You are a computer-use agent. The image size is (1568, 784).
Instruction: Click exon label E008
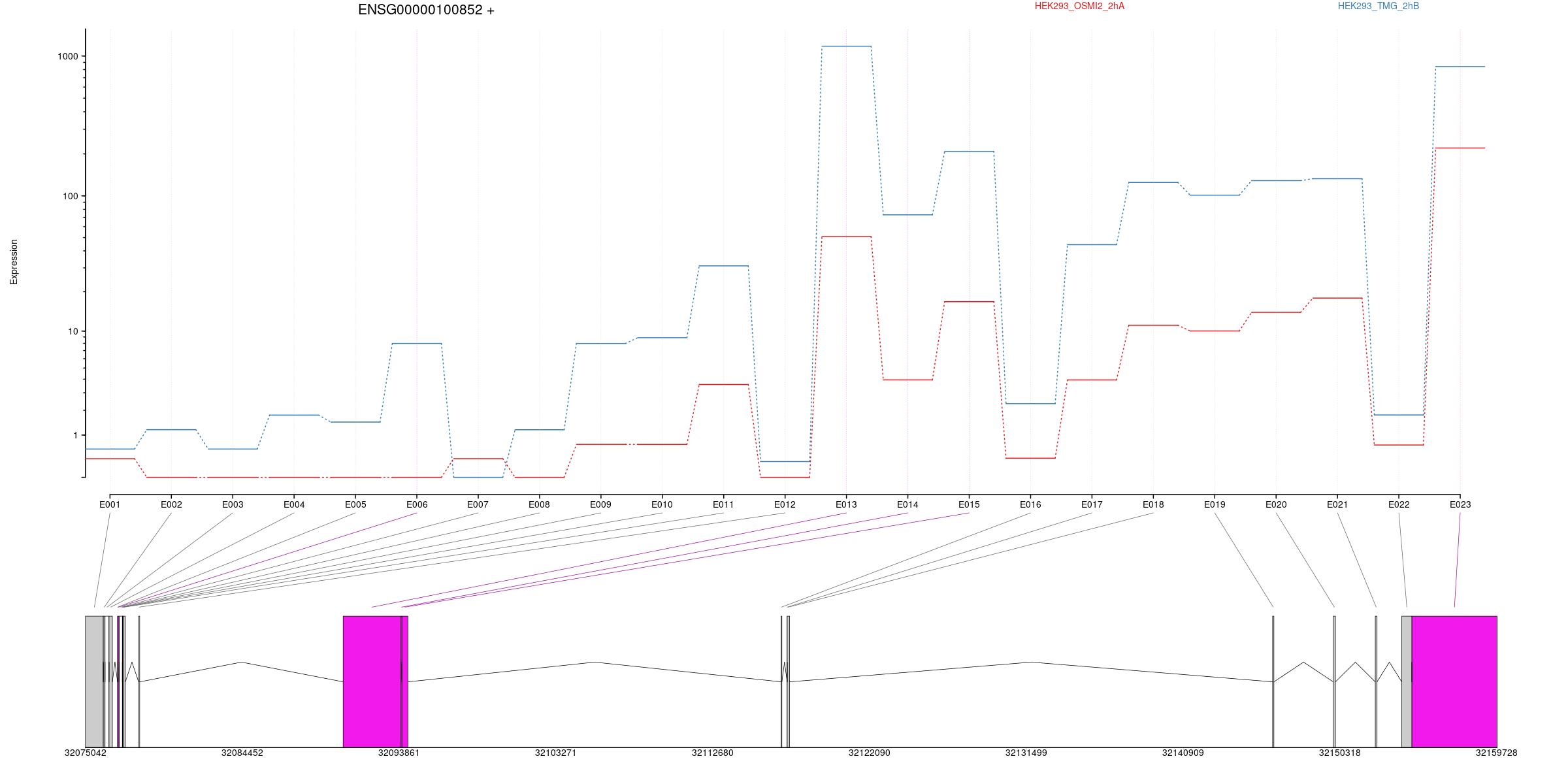pyautogui.click(x=539, y=504)
